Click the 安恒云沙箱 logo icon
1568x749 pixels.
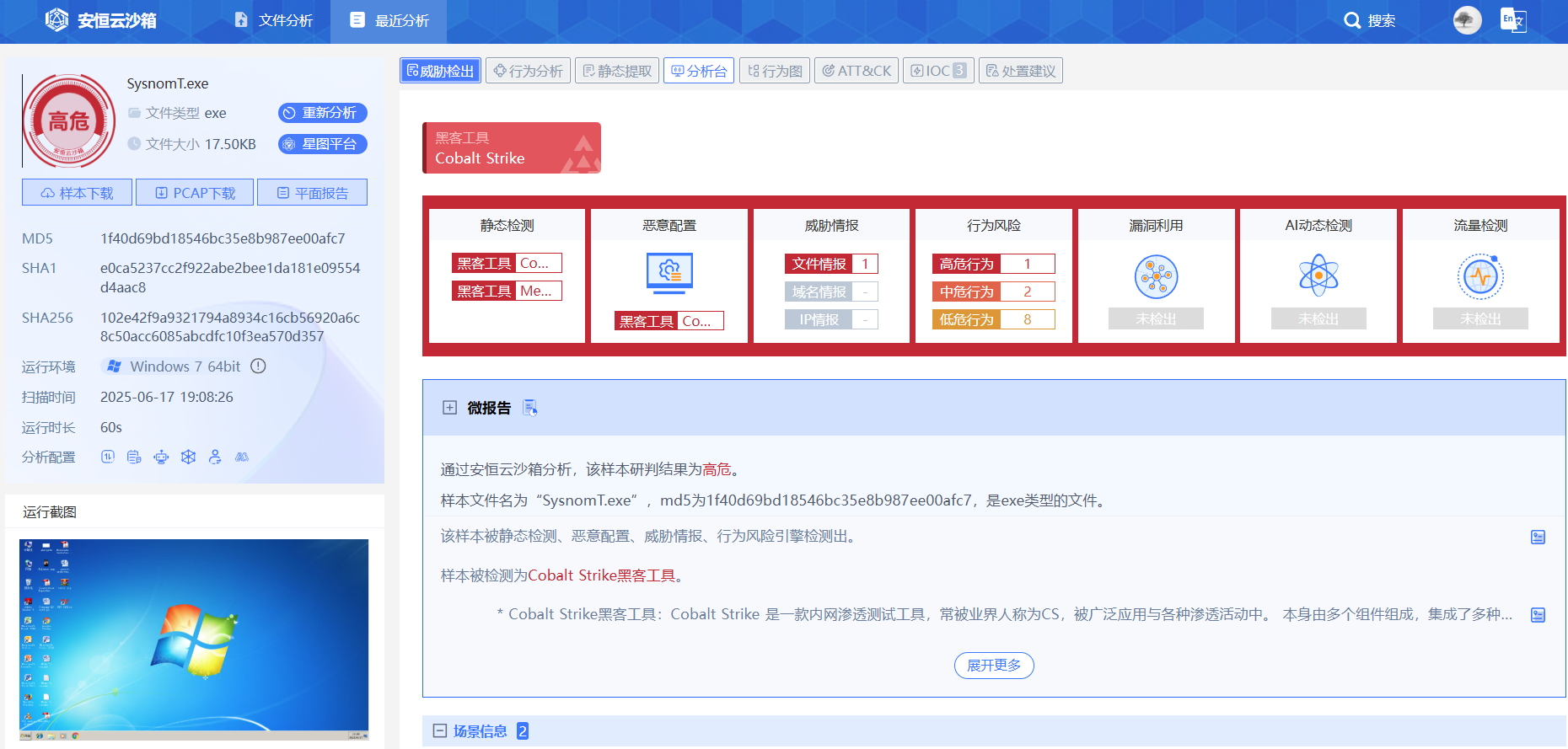56,19
